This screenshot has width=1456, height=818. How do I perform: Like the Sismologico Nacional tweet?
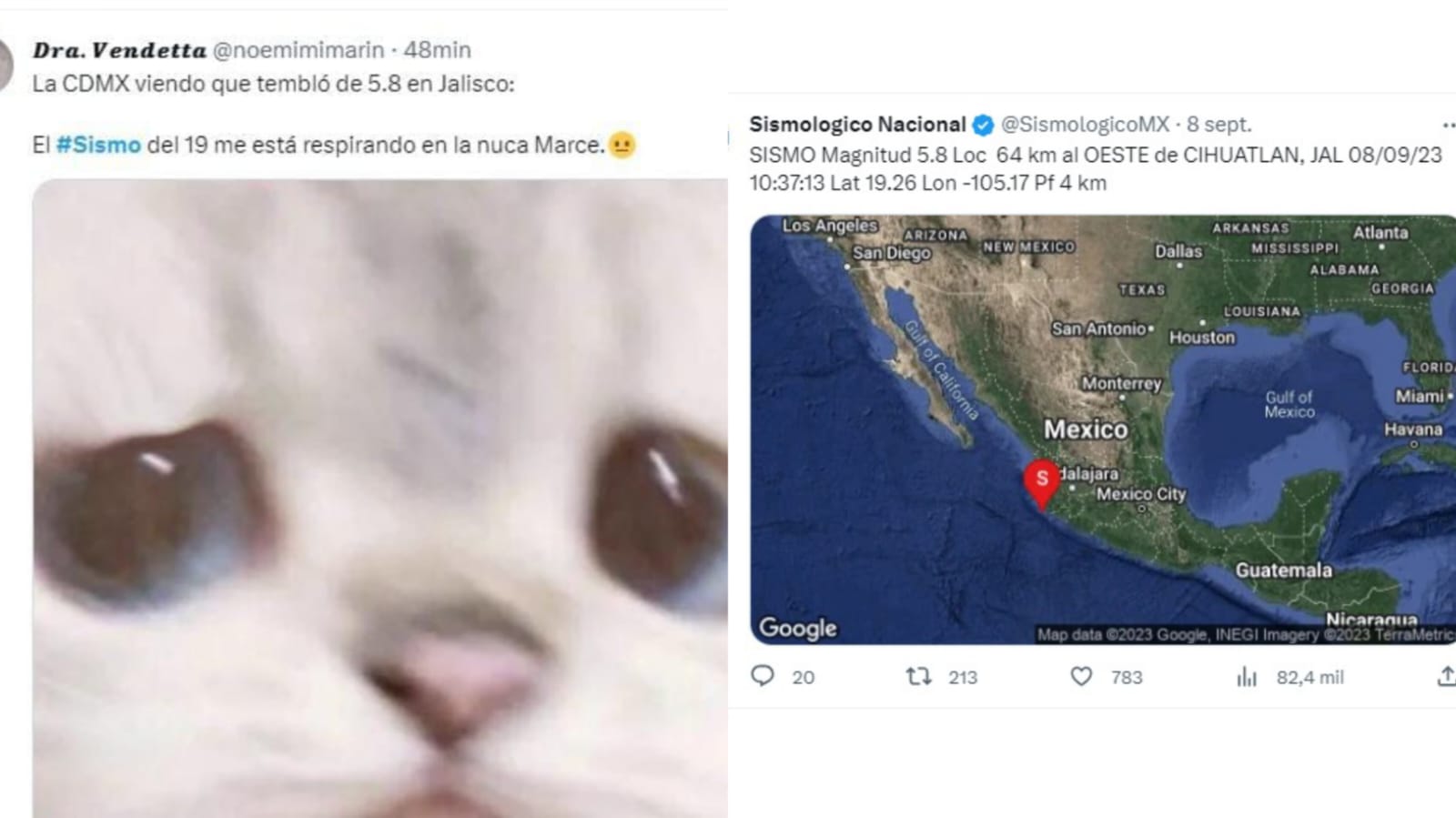tap(1081, 676)
